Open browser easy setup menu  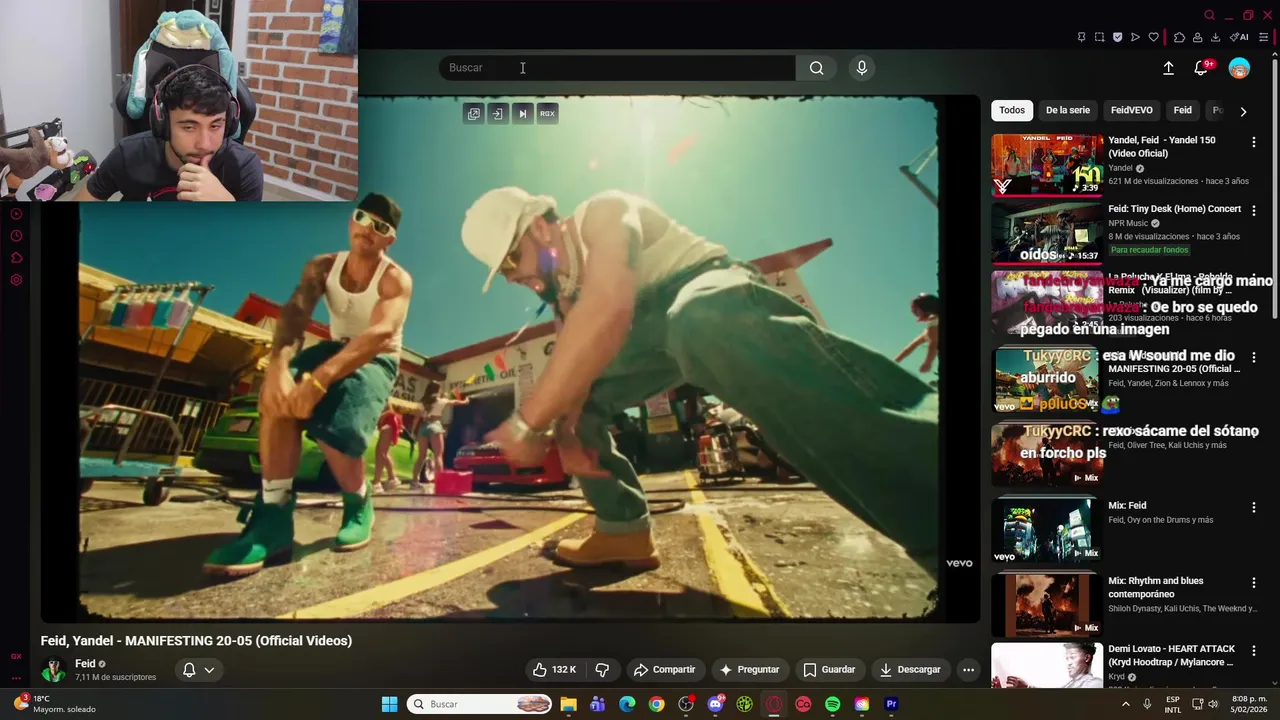click(x=1263, y=37)
